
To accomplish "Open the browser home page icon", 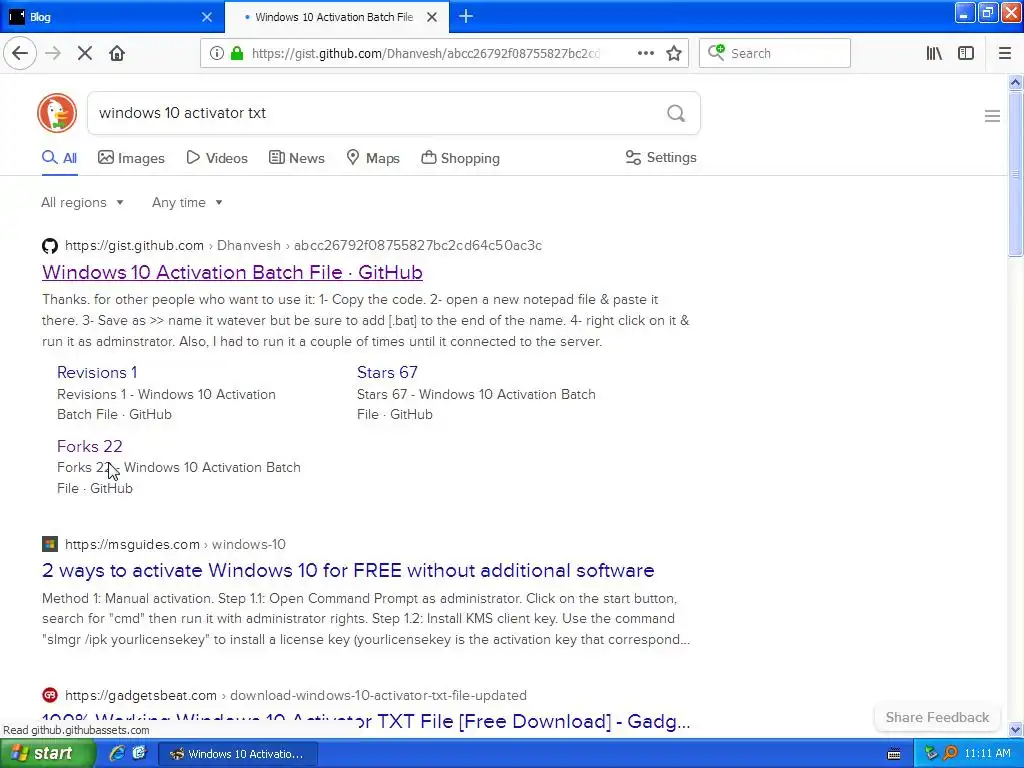I will 117,54.
